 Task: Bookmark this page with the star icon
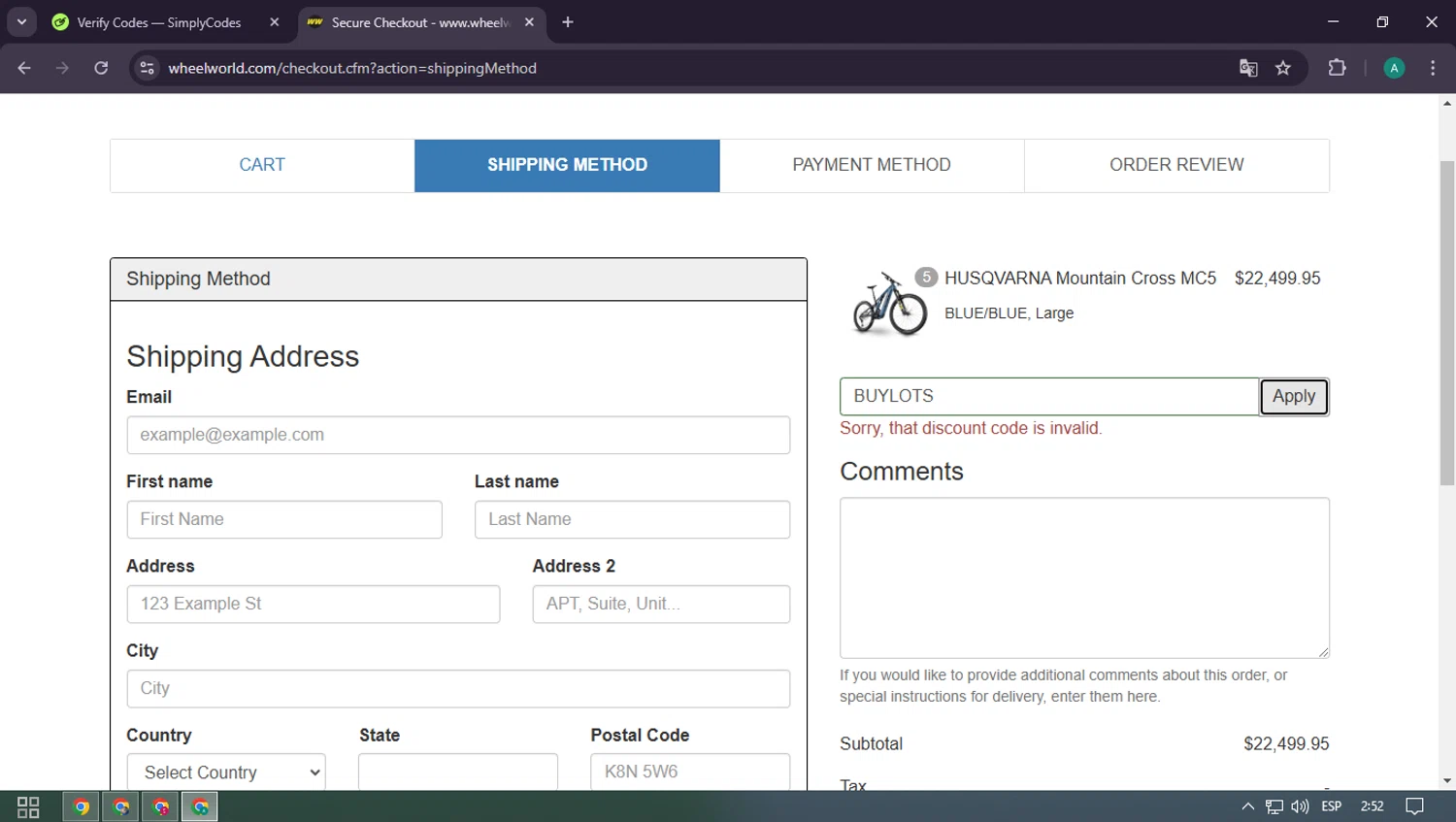(1283, 68)
